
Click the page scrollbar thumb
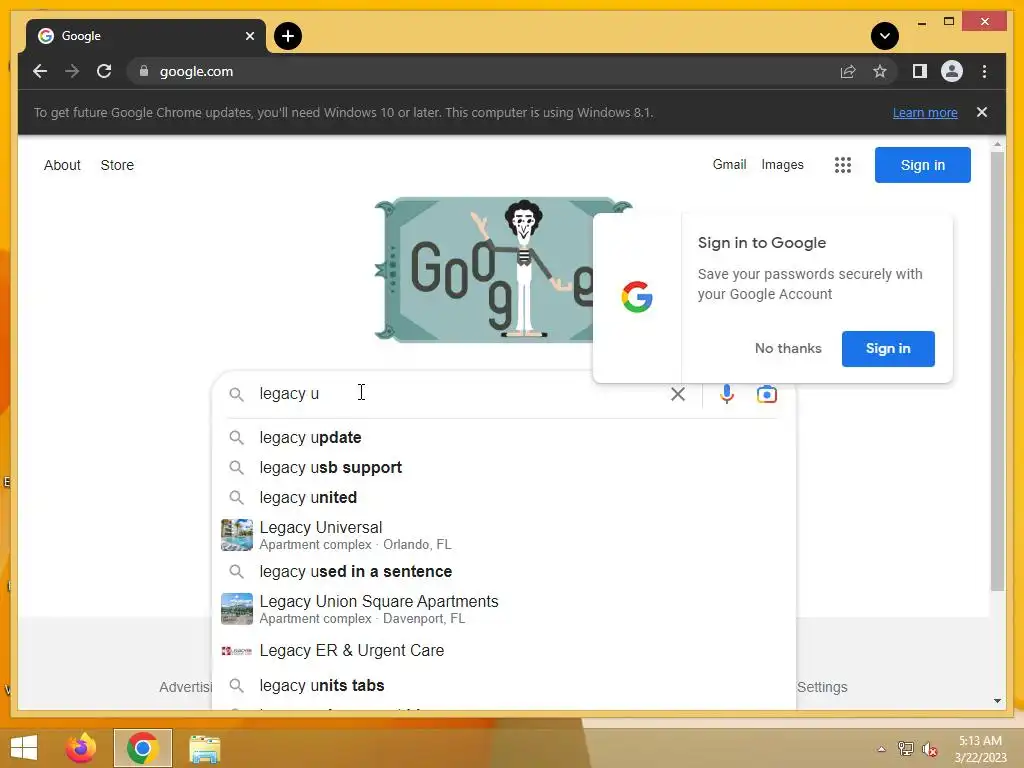(x=997, y=371)
